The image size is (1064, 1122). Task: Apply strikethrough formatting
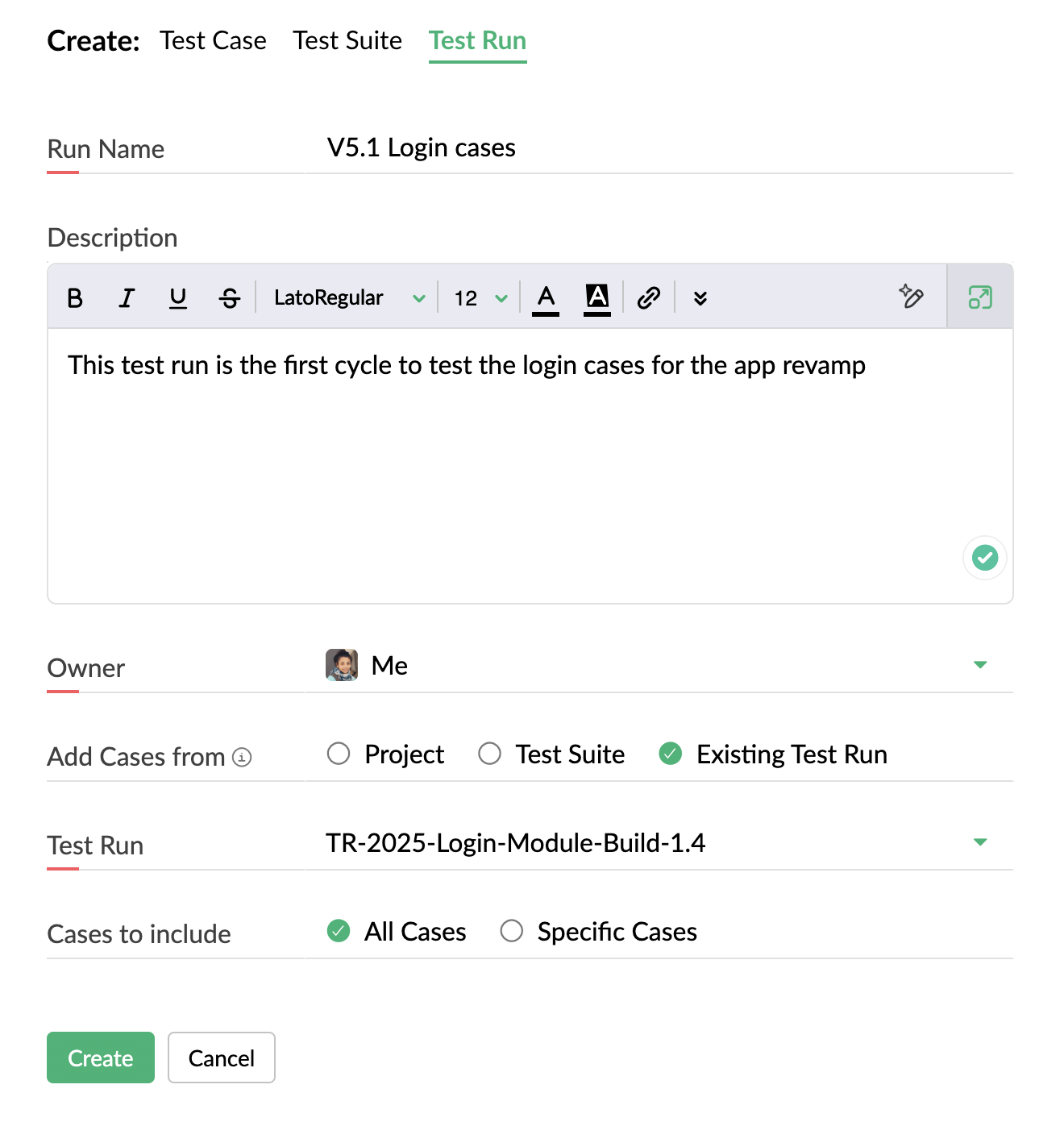[x=230, y=298]
